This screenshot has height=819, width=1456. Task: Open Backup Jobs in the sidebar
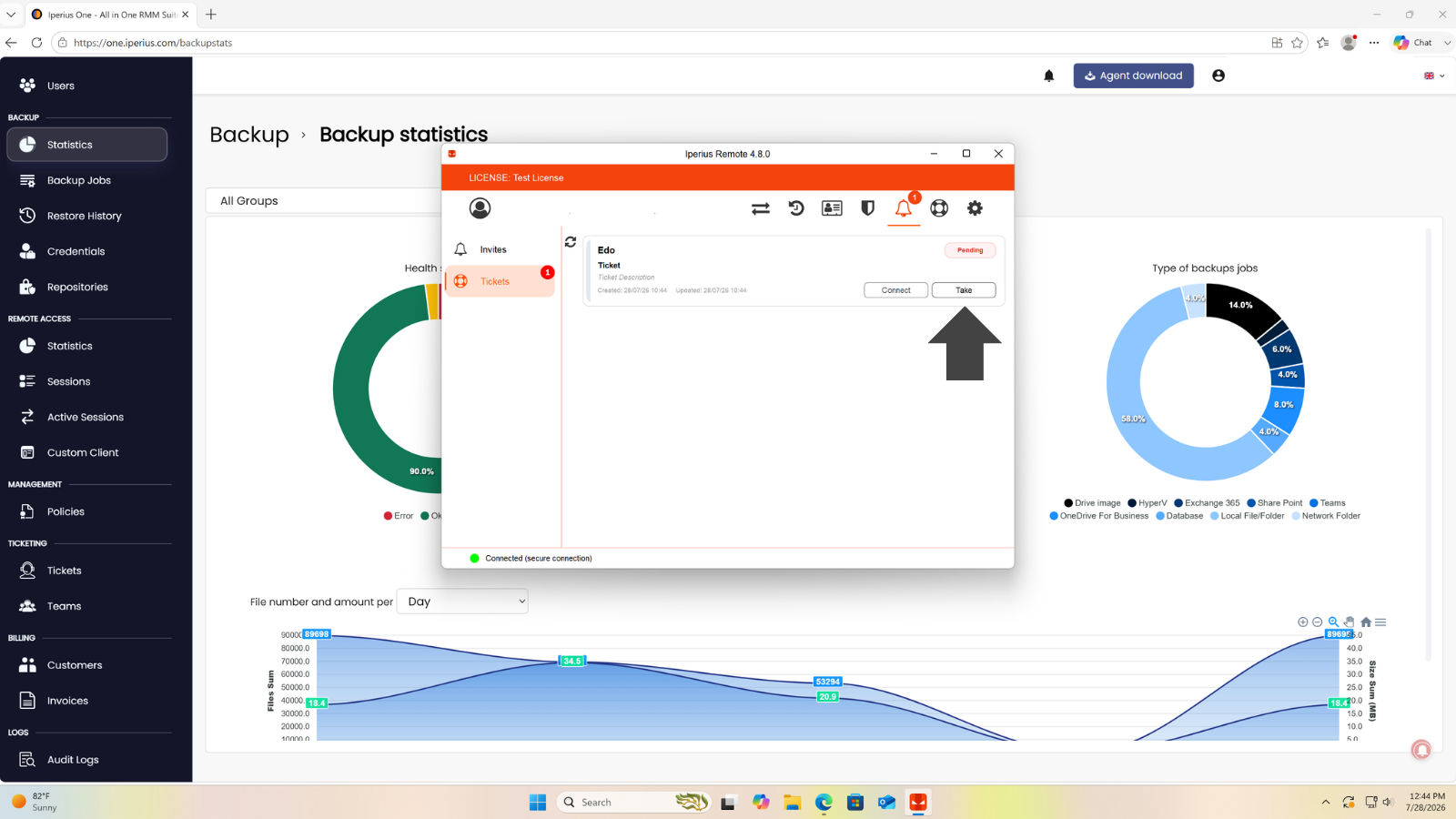pyautogui.click(x=87, y=180)
